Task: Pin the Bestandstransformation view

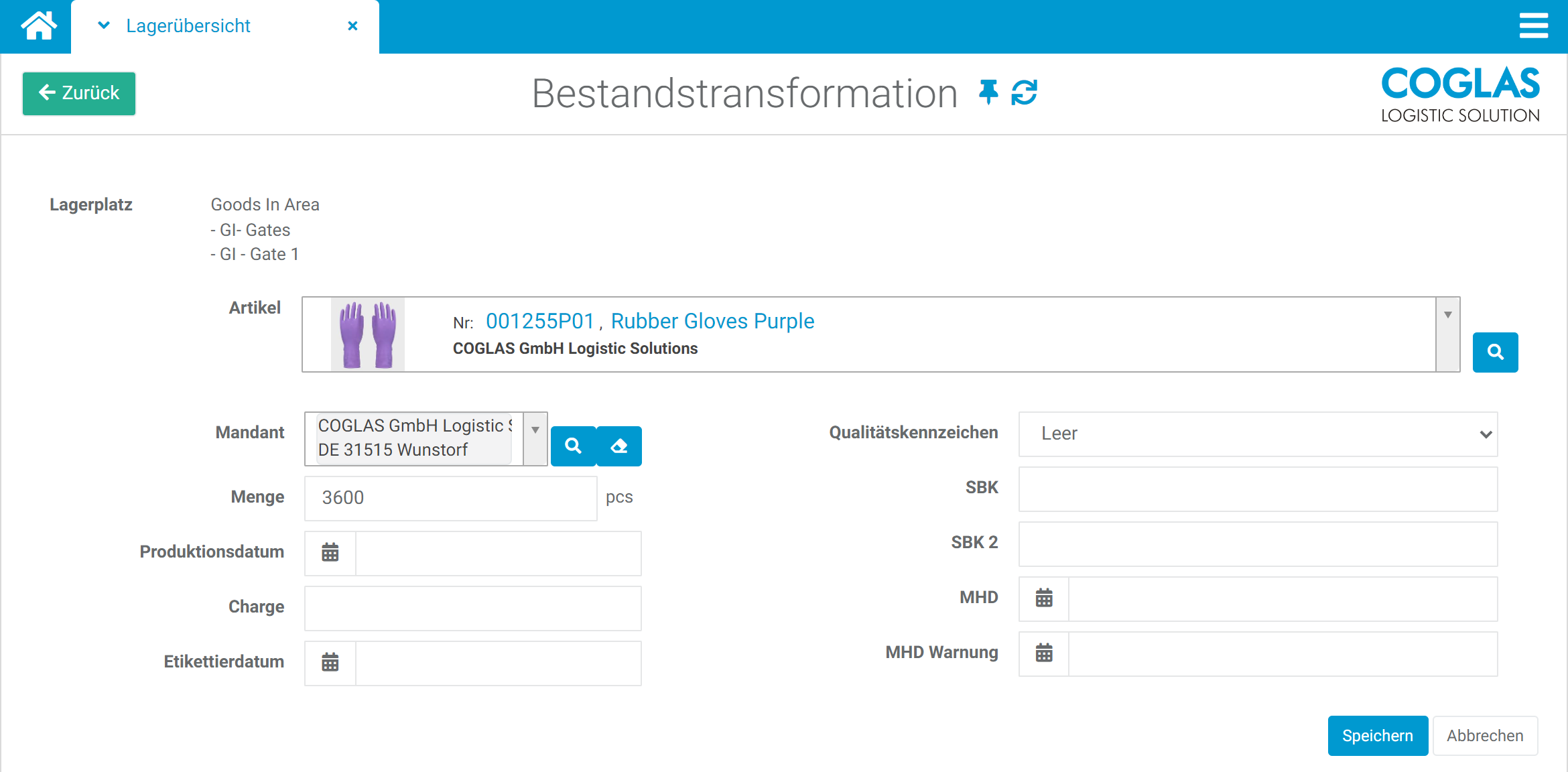Action: click(988, 93)
